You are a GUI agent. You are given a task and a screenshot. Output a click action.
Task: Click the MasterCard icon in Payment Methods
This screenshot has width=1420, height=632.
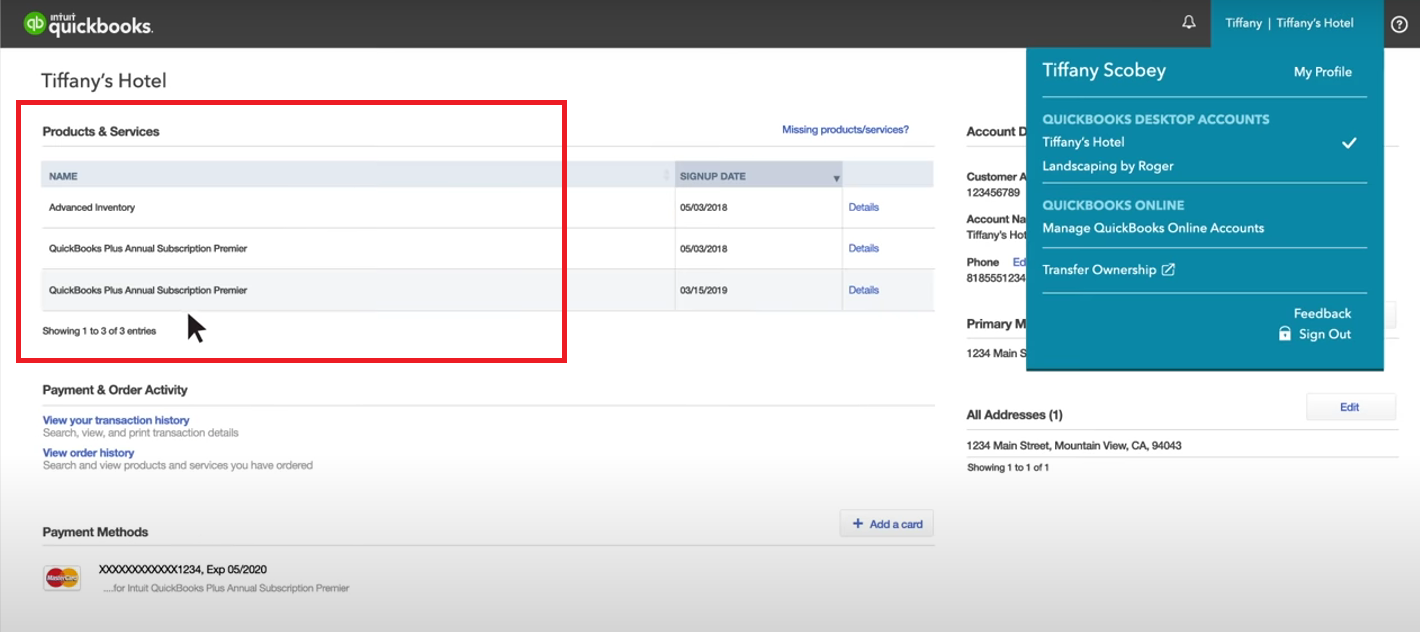point(62,577)
